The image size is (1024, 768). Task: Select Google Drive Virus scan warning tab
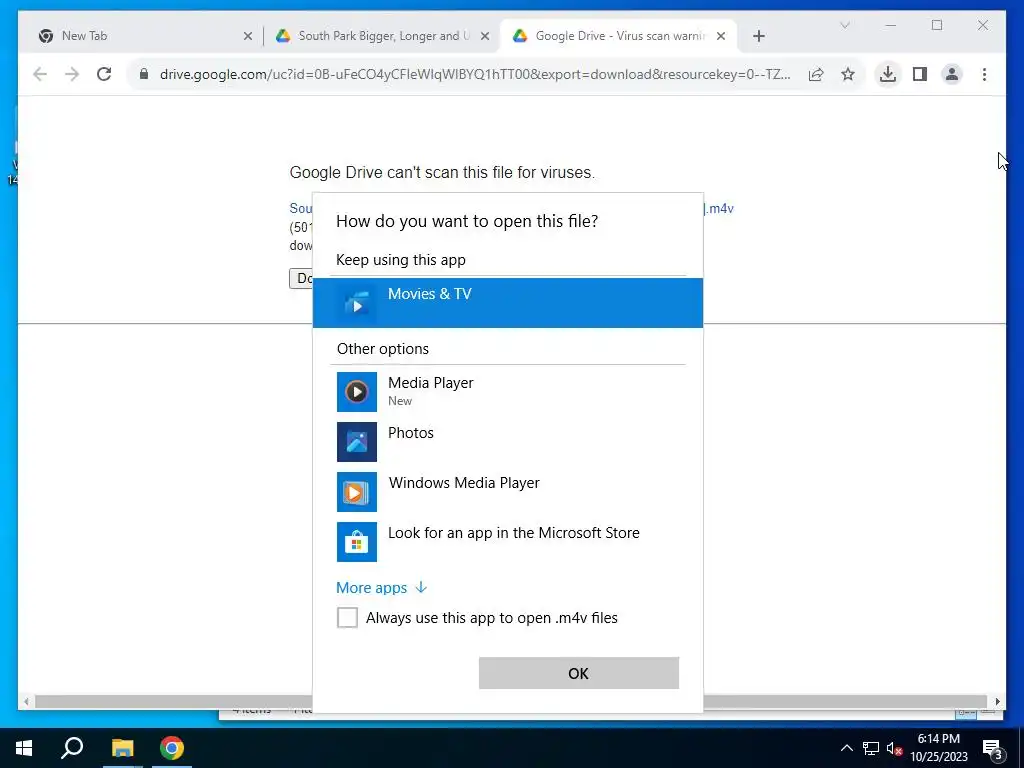tap(619, 36)
